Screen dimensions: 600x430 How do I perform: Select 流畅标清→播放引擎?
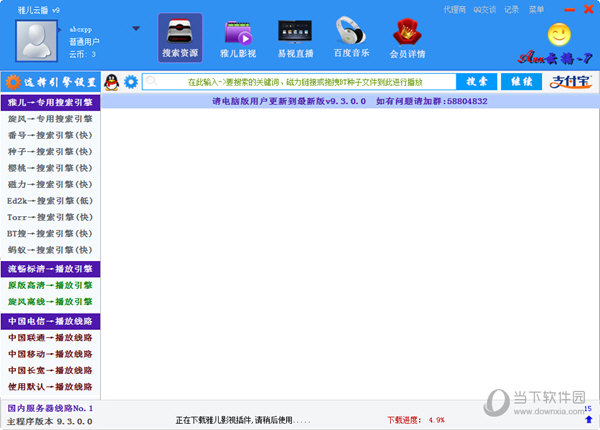[x=51, y=269]
